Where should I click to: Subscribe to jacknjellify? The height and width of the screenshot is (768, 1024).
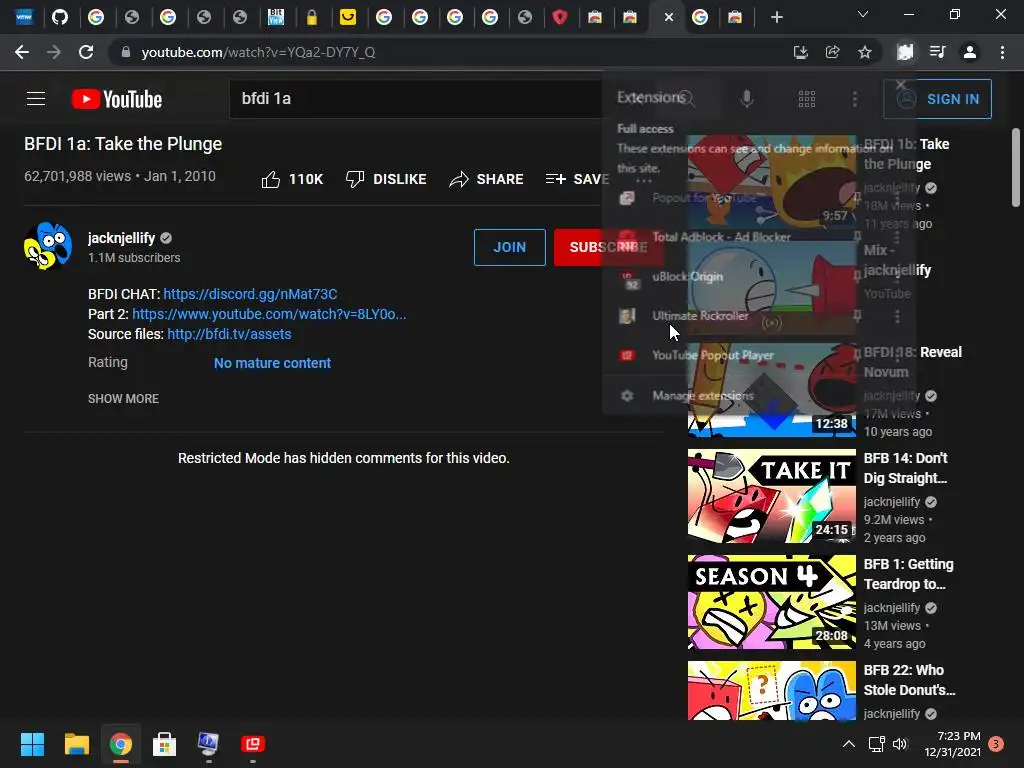608,247
